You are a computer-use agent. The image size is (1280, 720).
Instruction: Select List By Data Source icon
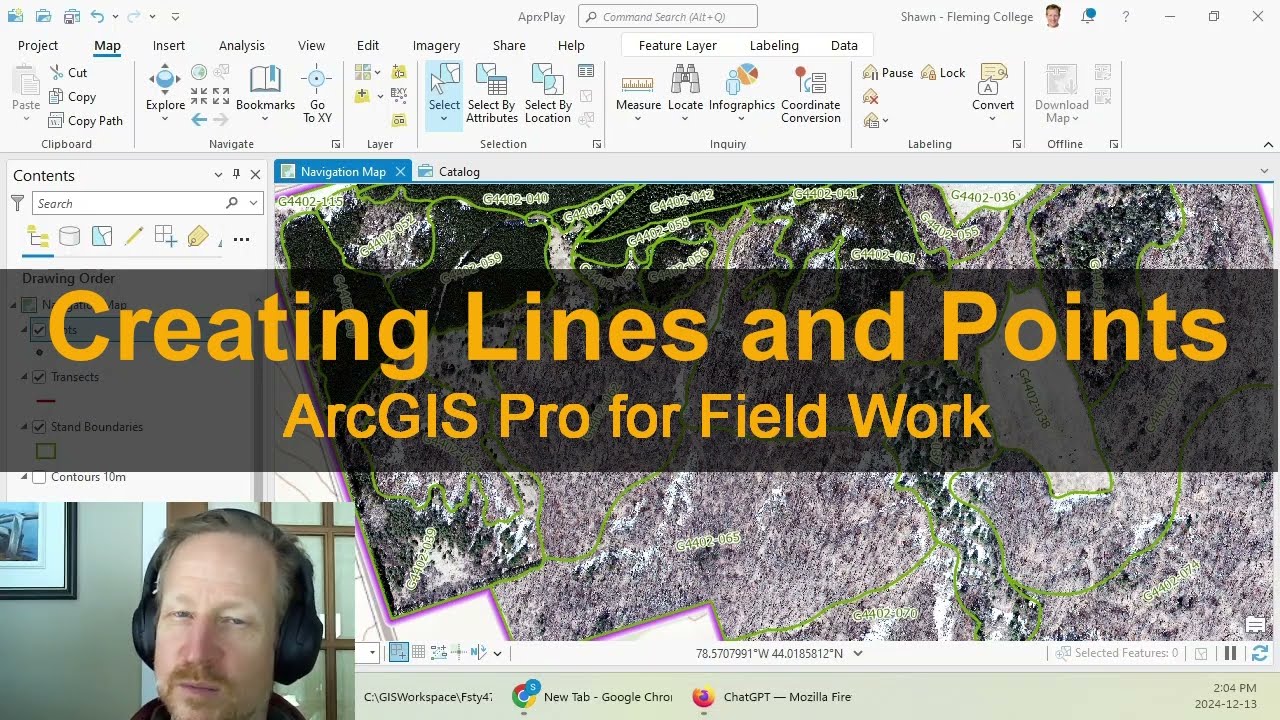(69, 237)
